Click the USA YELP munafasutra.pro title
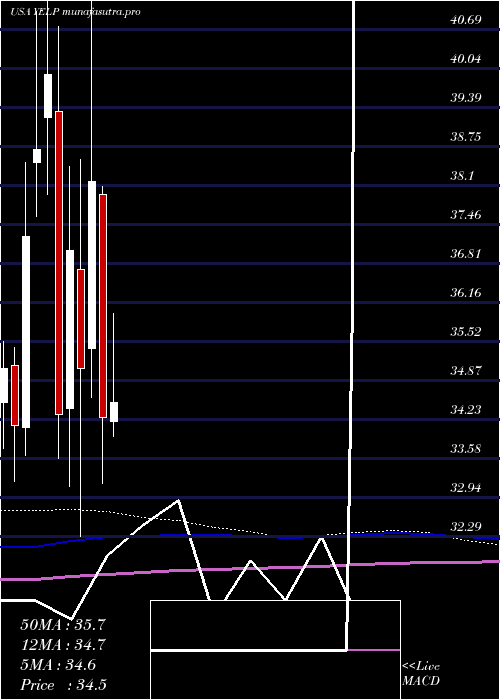The image size is (500, 700). click(x=75, y=12)
